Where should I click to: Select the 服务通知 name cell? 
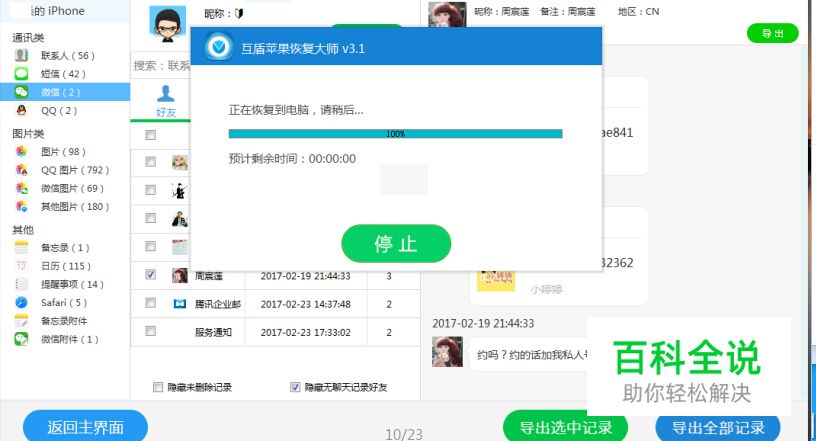click(x=213, y=332)
